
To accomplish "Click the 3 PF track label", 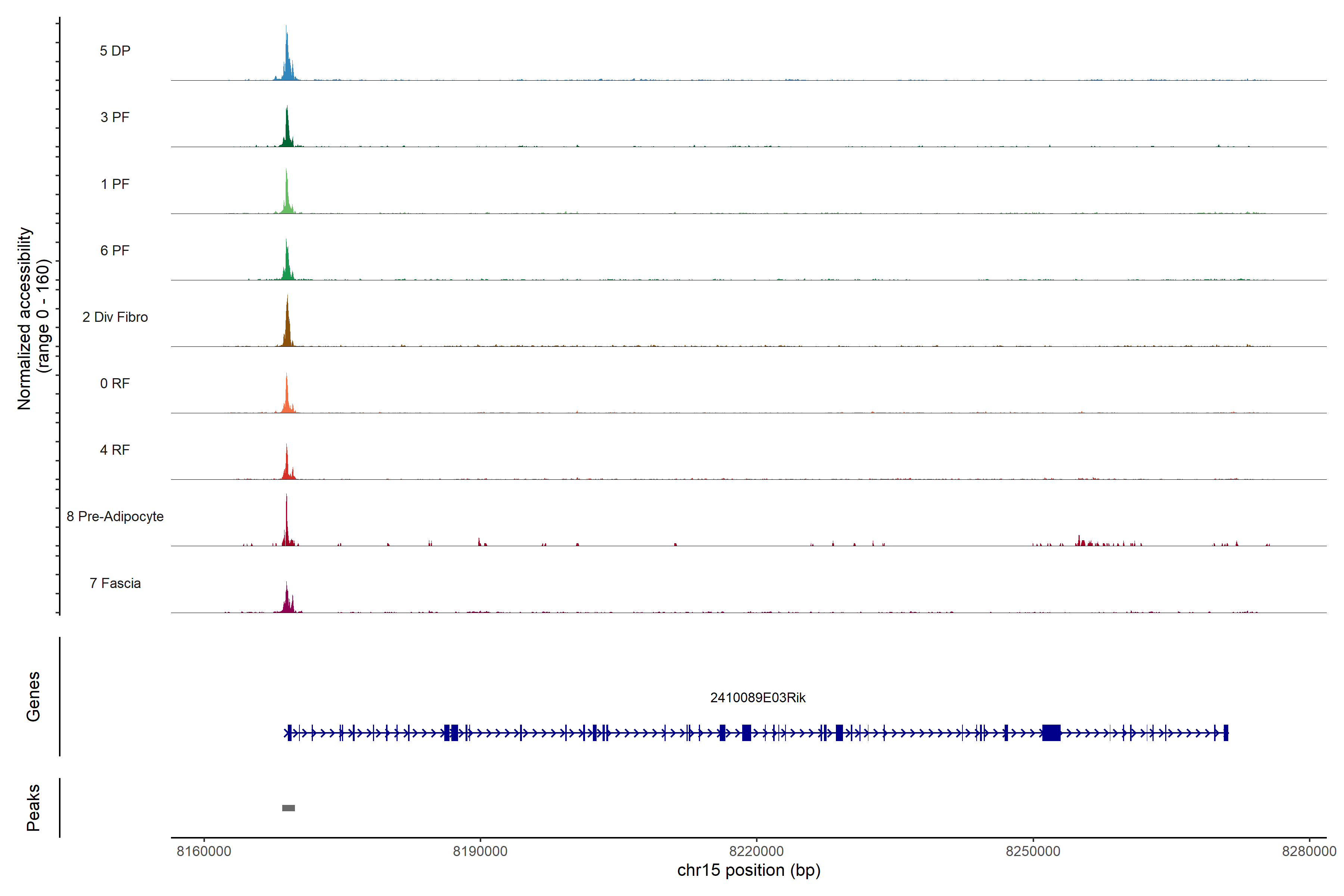I will click(115, 117).
